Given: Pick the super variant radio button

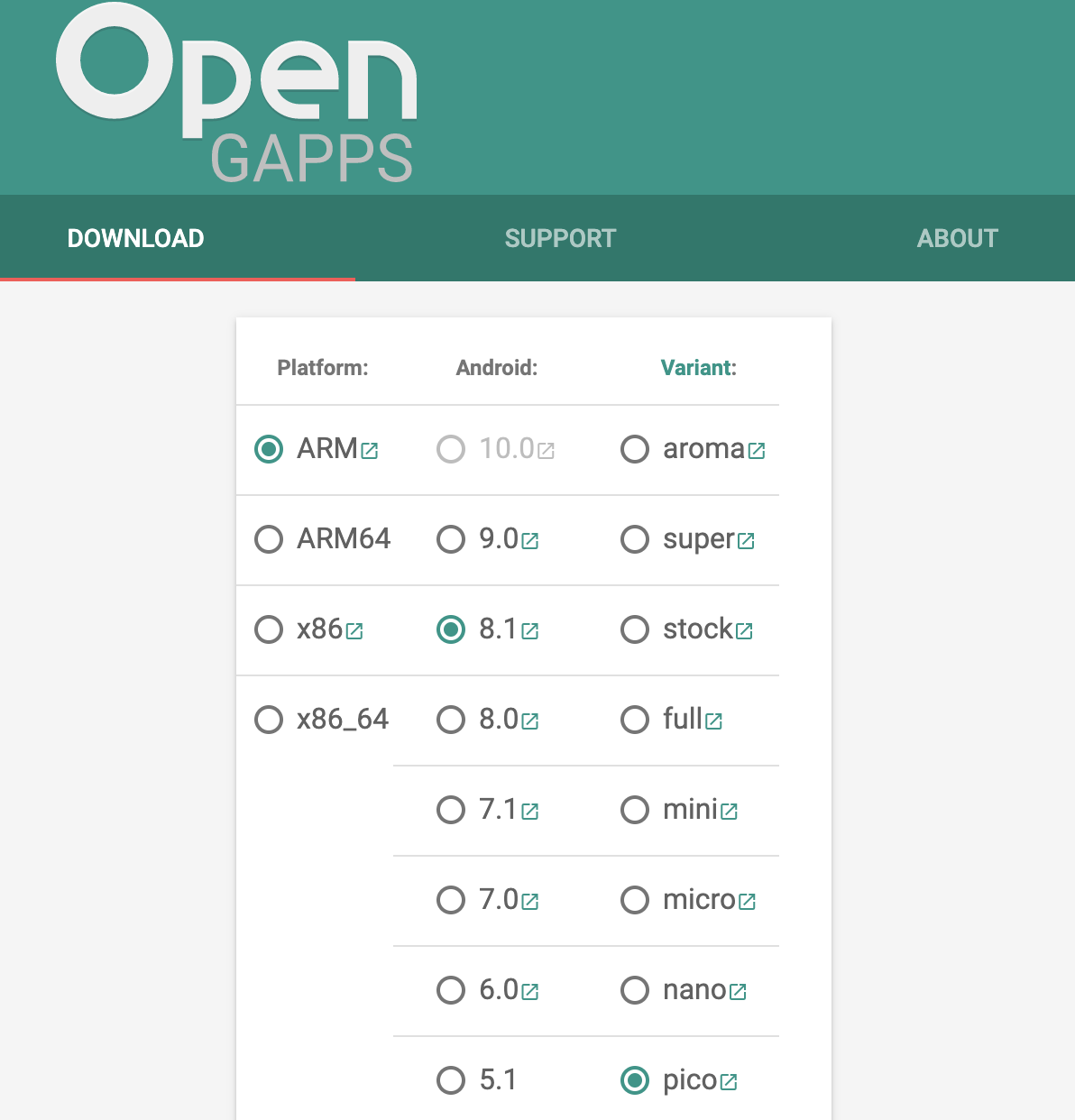Looking at the screenshot, I should (x=635, y=539).
